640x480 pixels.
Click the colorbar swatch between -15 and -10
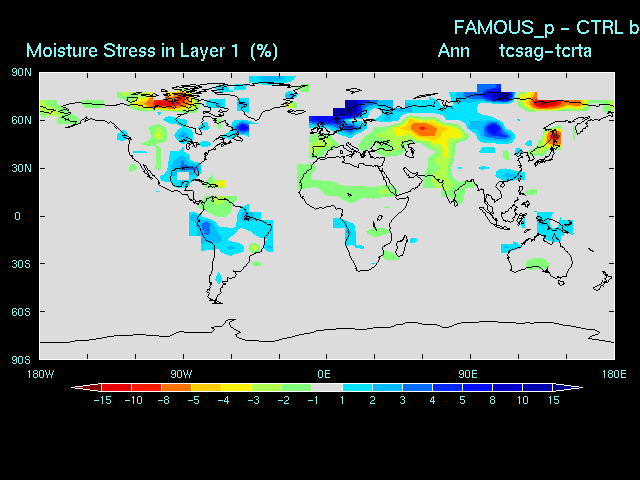tap(117, 387)
